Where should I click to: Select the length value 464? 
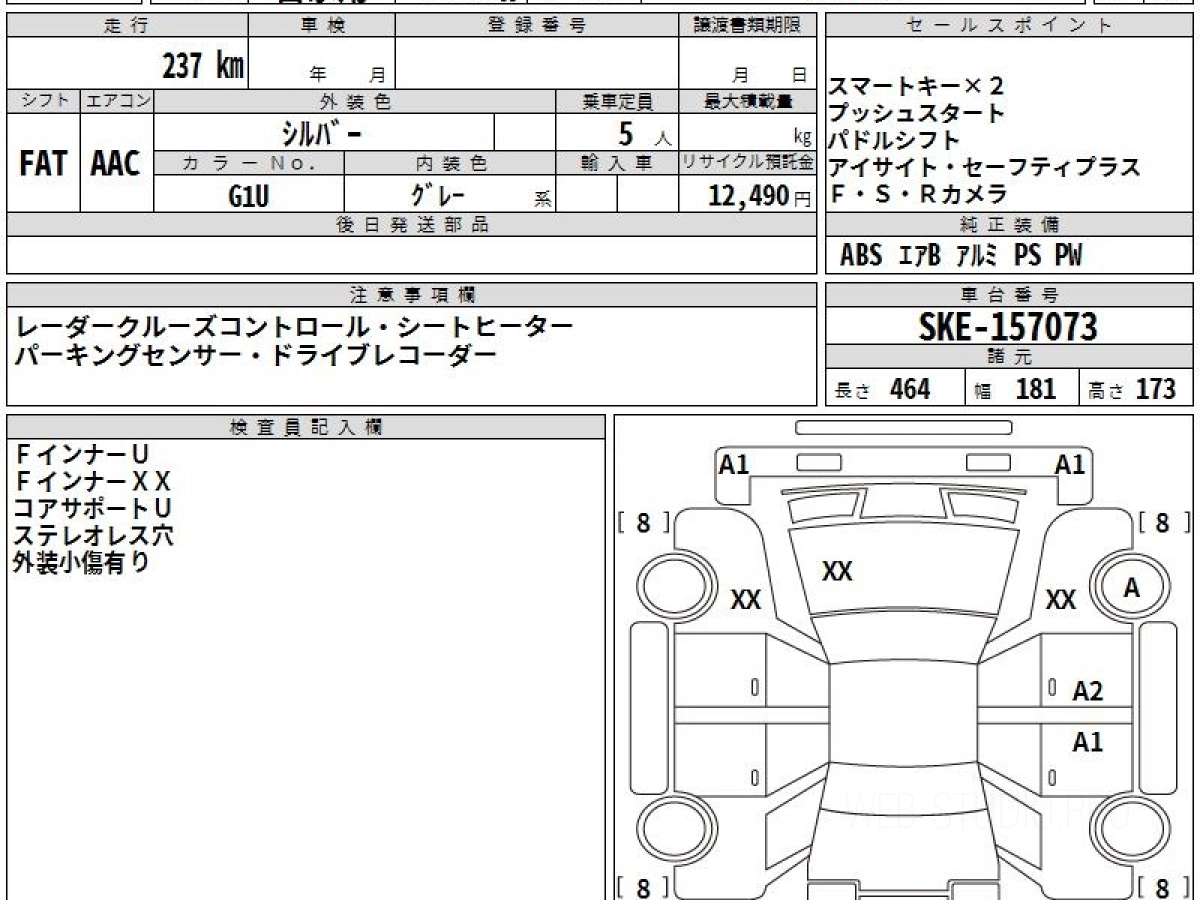coord(910,389)
